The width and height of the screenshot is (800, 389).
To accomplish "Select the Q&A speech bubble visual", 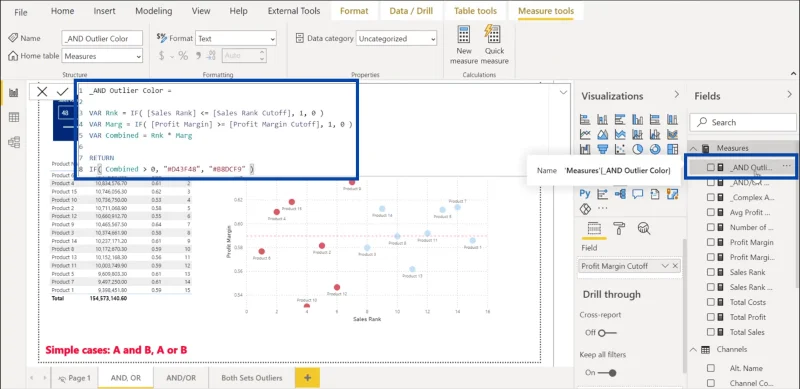I will click(x=638, y=193).
